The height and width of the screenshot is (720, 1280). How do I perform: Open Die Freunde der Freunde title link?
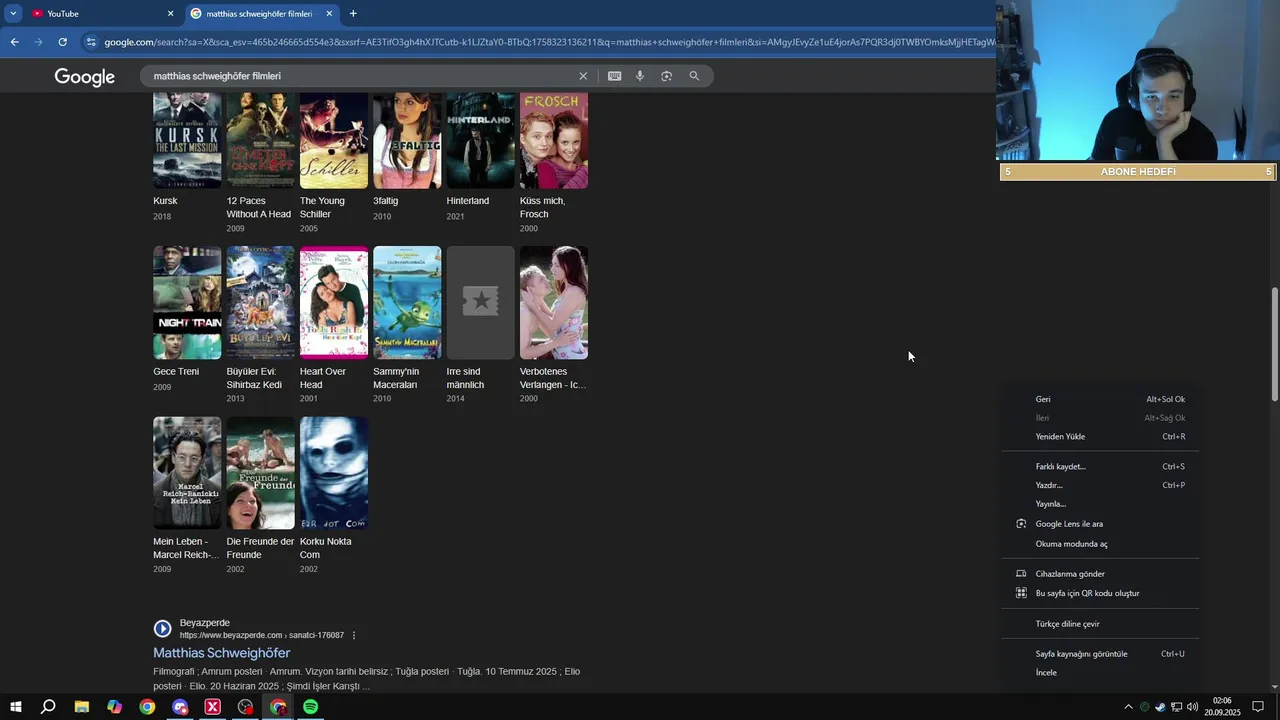pos(260,548)
